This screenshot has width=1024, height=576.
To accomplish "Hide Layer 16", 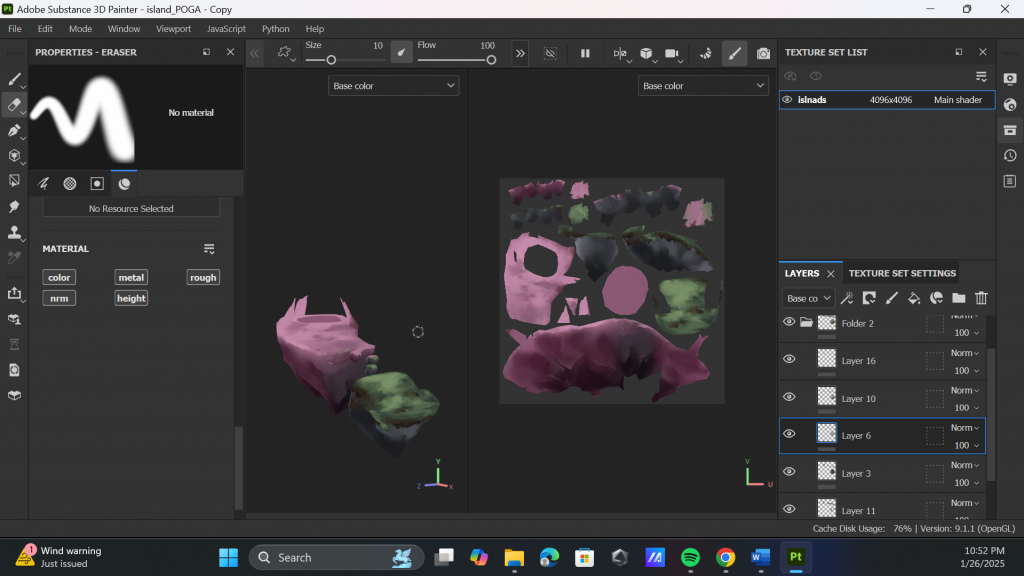I will coord(789,359).
